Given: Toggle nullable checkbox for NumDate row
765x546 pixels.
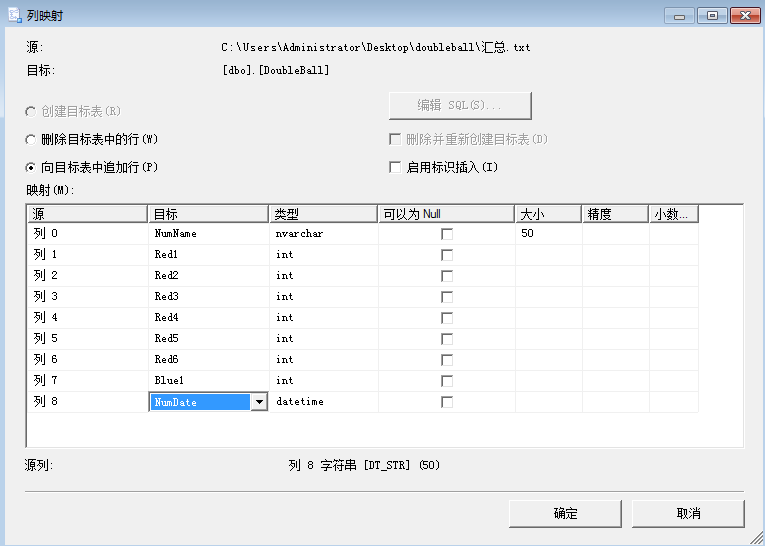Looking at the screenshot, I should [446, 402].
